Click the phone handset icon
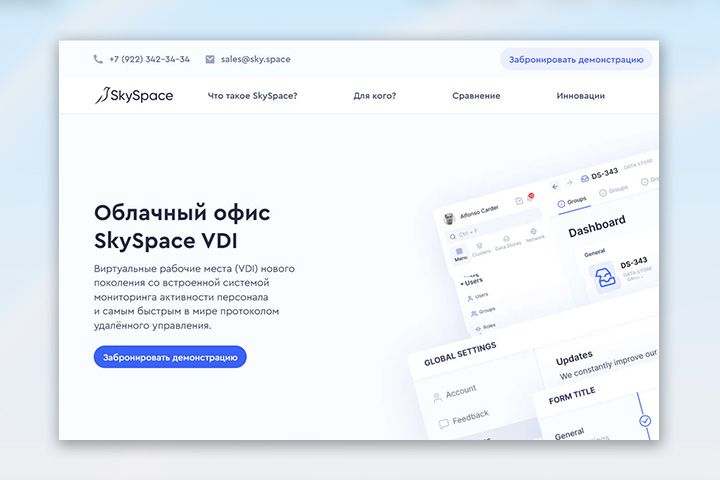 [x=98, y=59]
